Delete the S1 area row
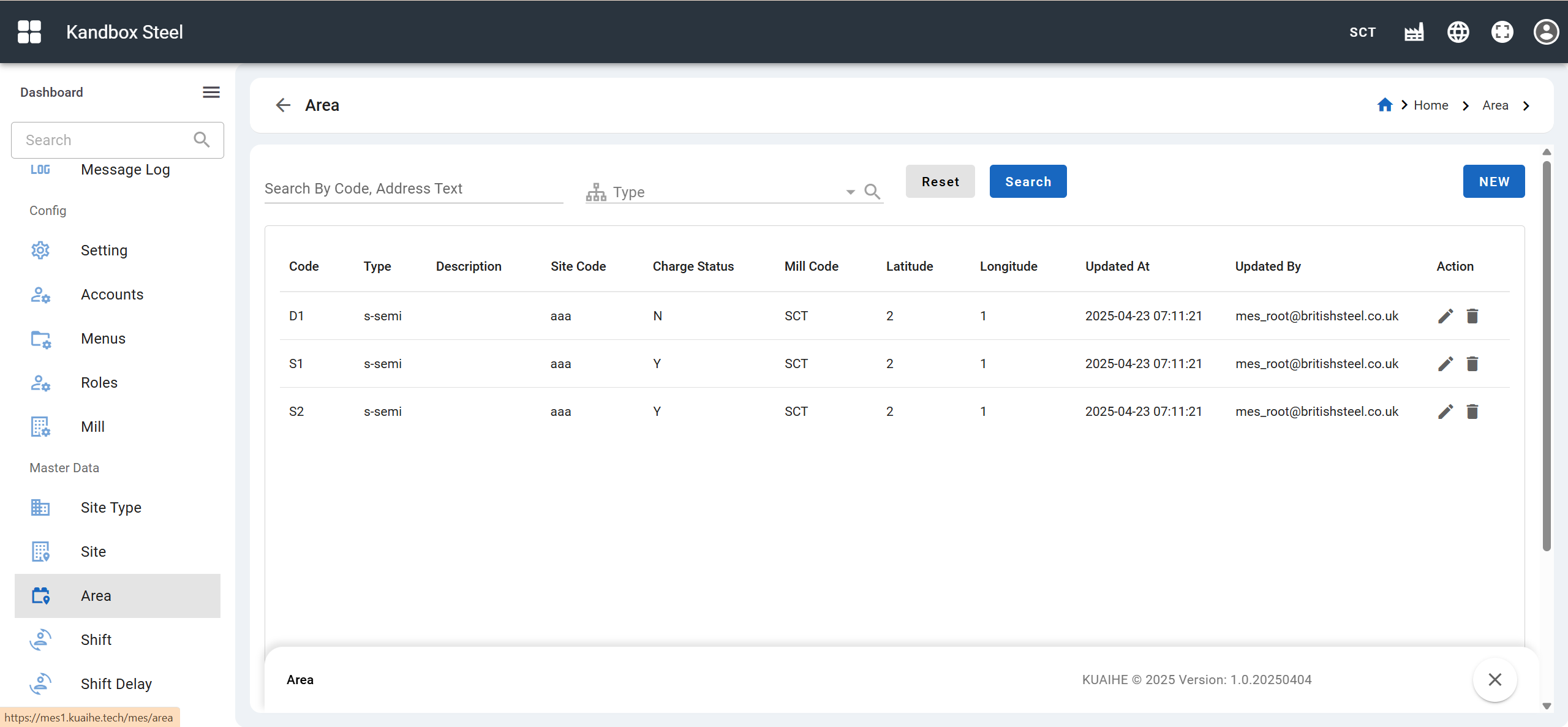The width and height of the screenshot is (1568, 727). 1472,364
